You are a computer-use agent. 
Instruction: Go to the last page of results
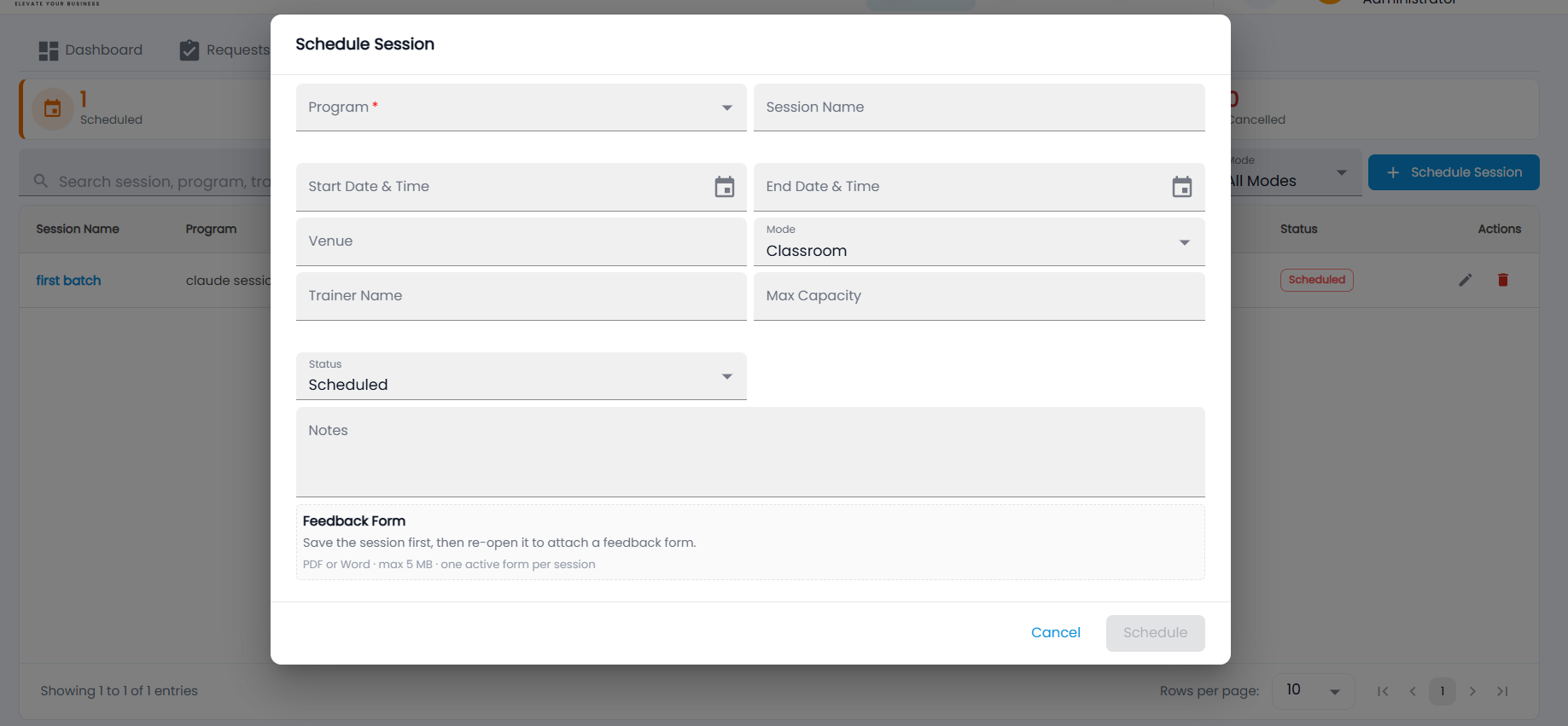pos(1502,691)
